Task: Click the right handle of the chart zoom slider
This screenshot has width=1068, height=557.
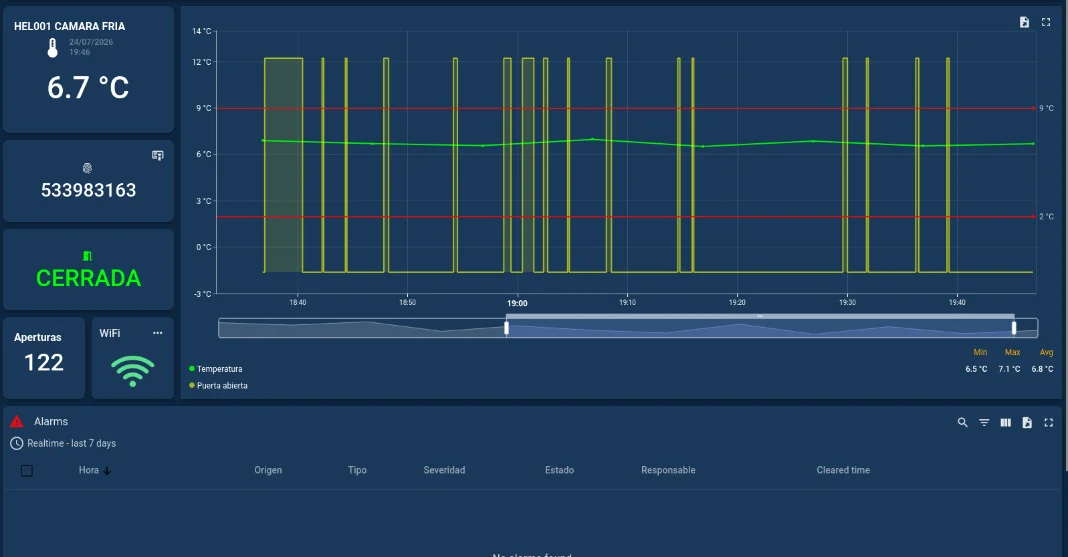Action: click(1014, 328)
